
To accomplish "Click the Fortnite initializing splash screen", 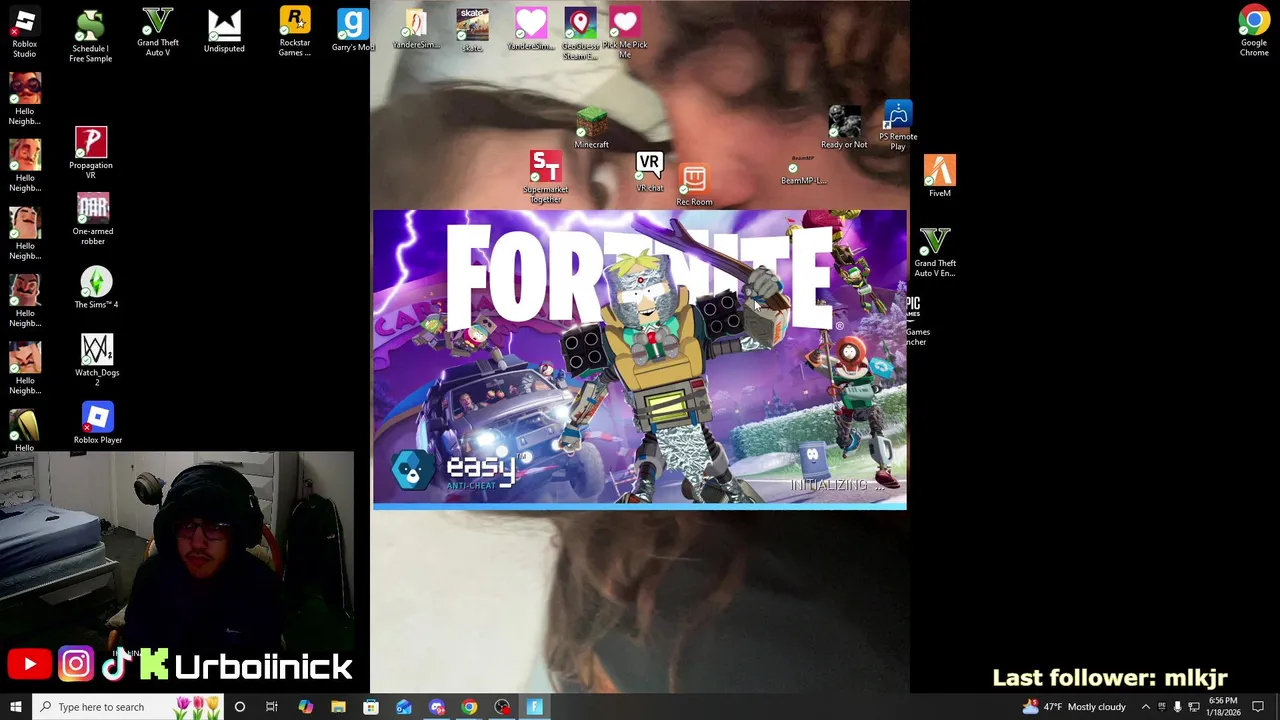I will click(640, 359).
